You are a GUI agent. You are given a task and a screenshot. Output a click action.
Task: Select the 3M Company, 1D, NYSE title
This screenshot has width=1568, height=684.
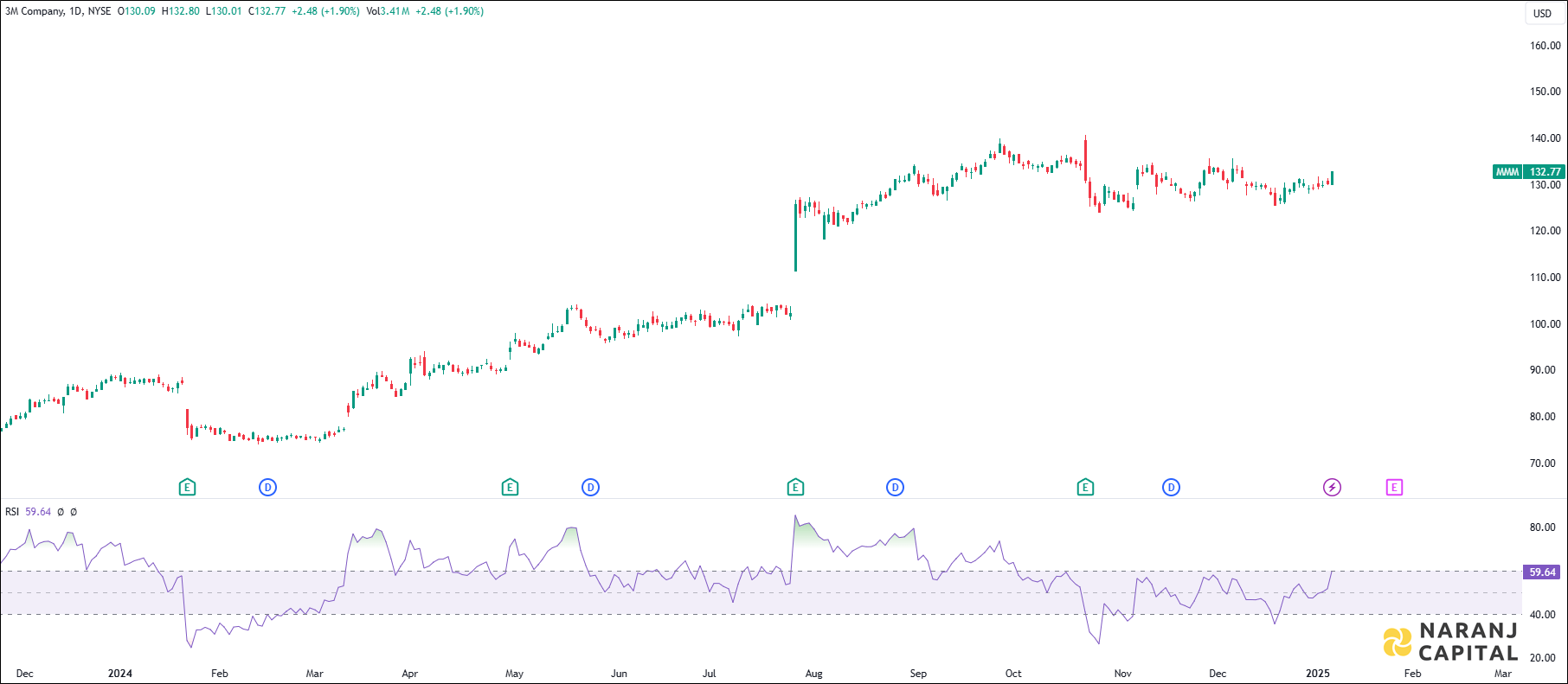tap(58, 11)
